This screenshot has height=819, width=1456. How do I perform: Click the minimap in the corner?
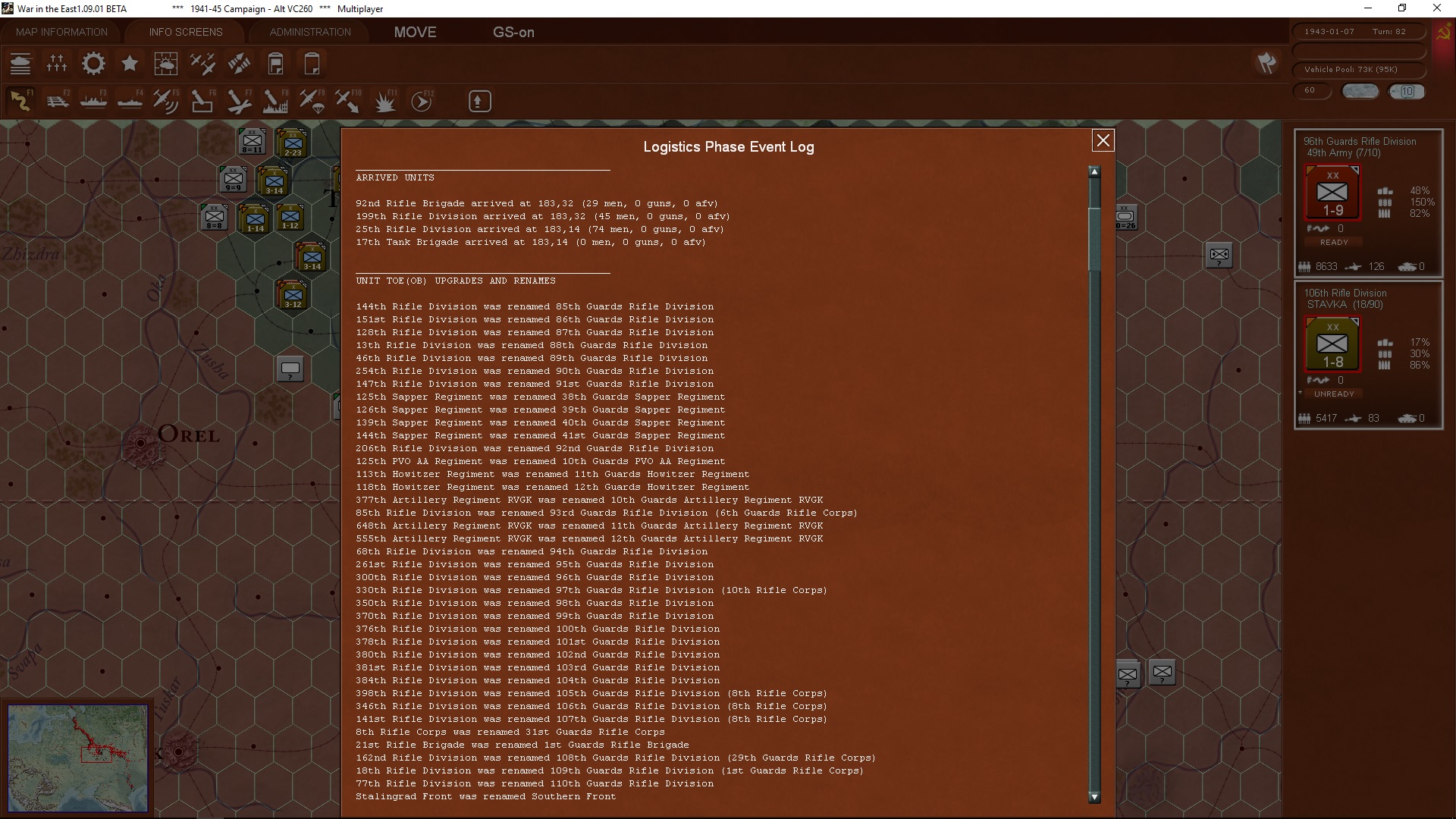78,758
